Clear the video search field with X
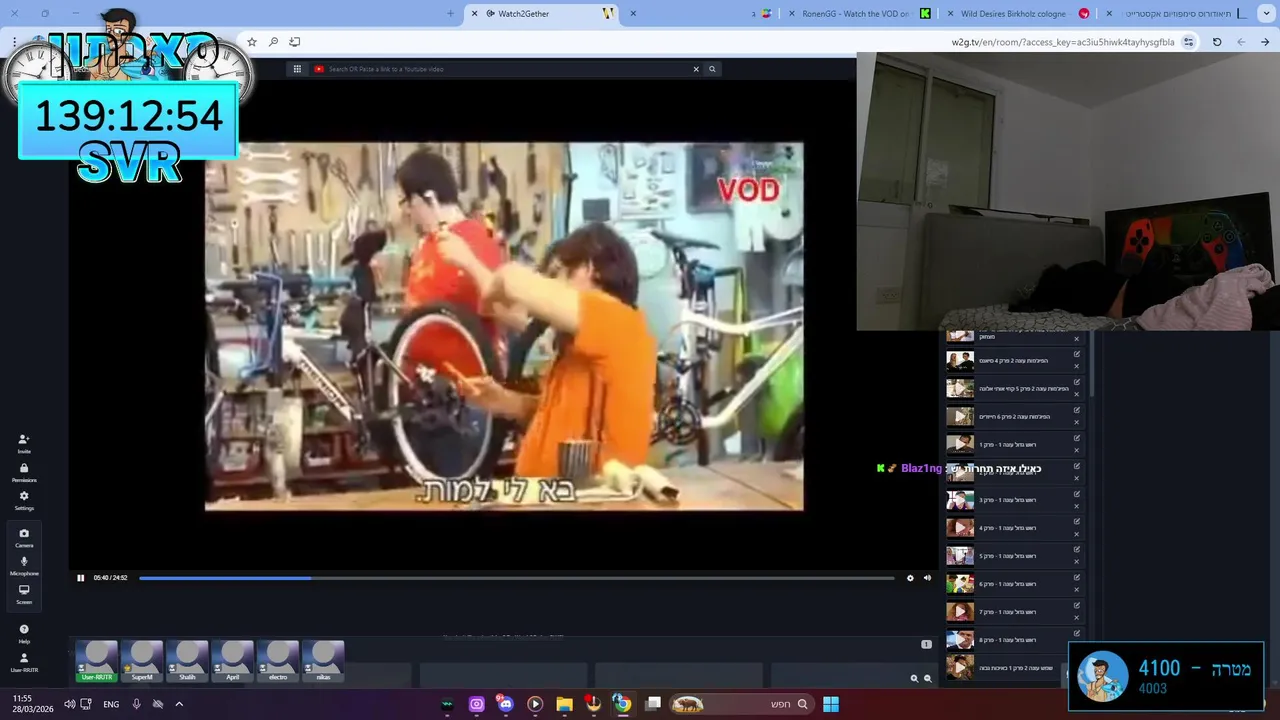1280x720 pixels. click(696, 69)
